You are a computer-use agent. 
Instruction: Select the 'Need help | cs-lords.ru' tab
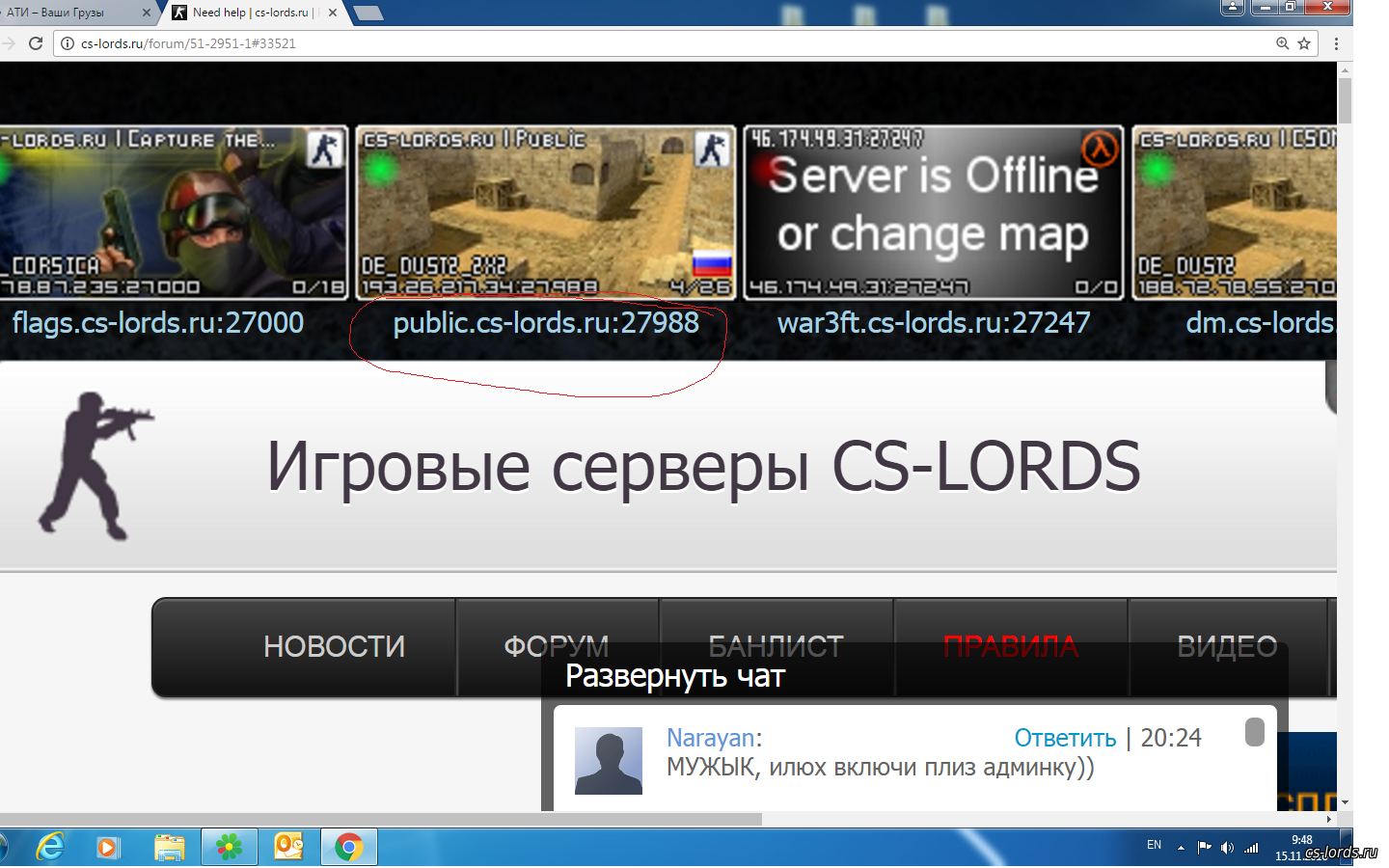(x=254, y=13)
